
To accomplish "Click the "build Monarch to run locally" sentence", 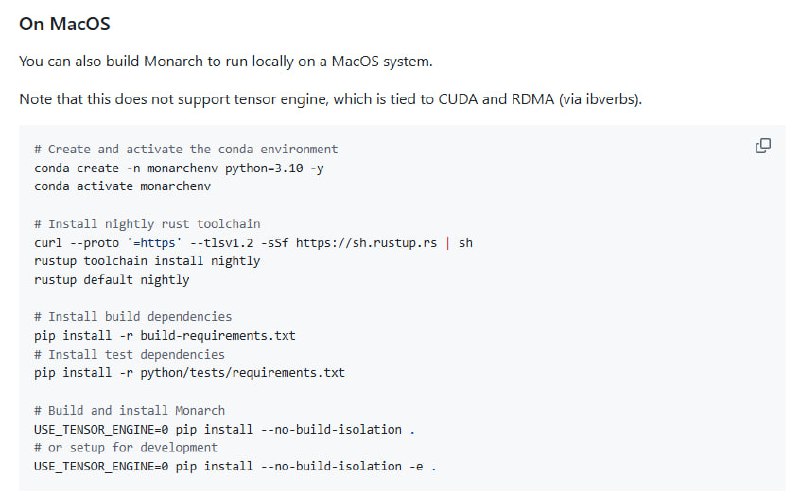I will click(225, 62).
